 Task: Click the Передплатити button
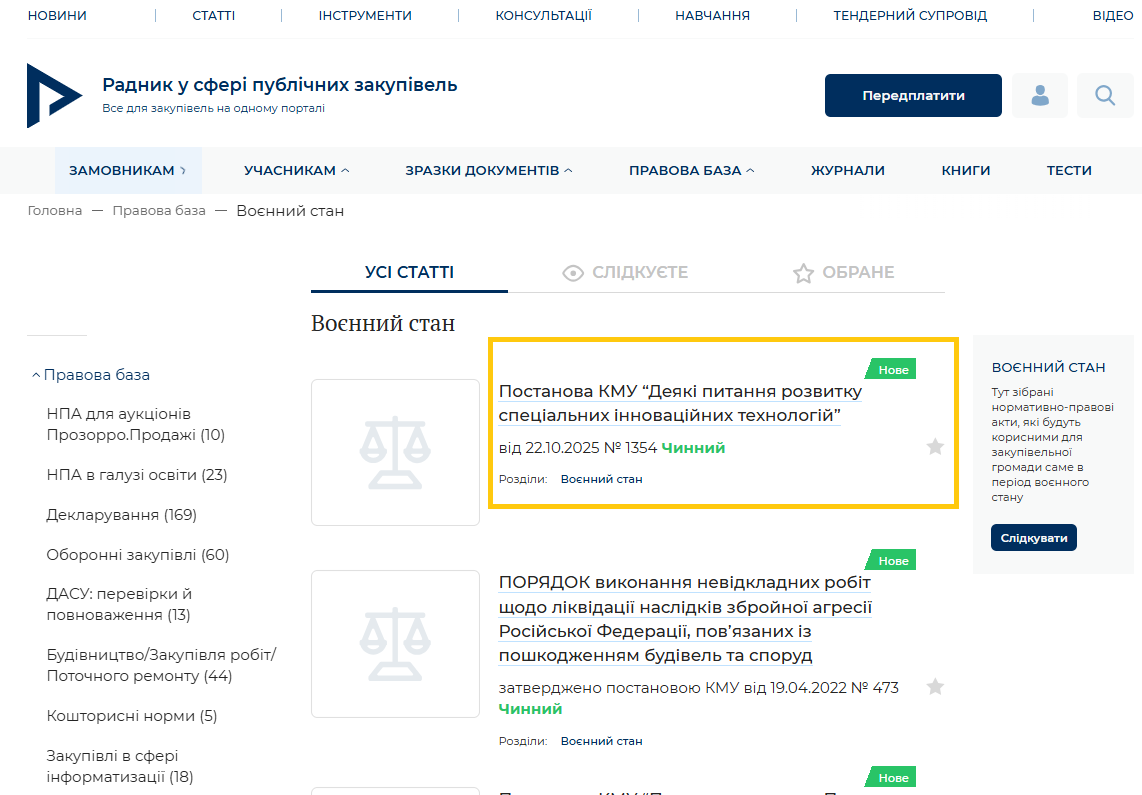913,96
